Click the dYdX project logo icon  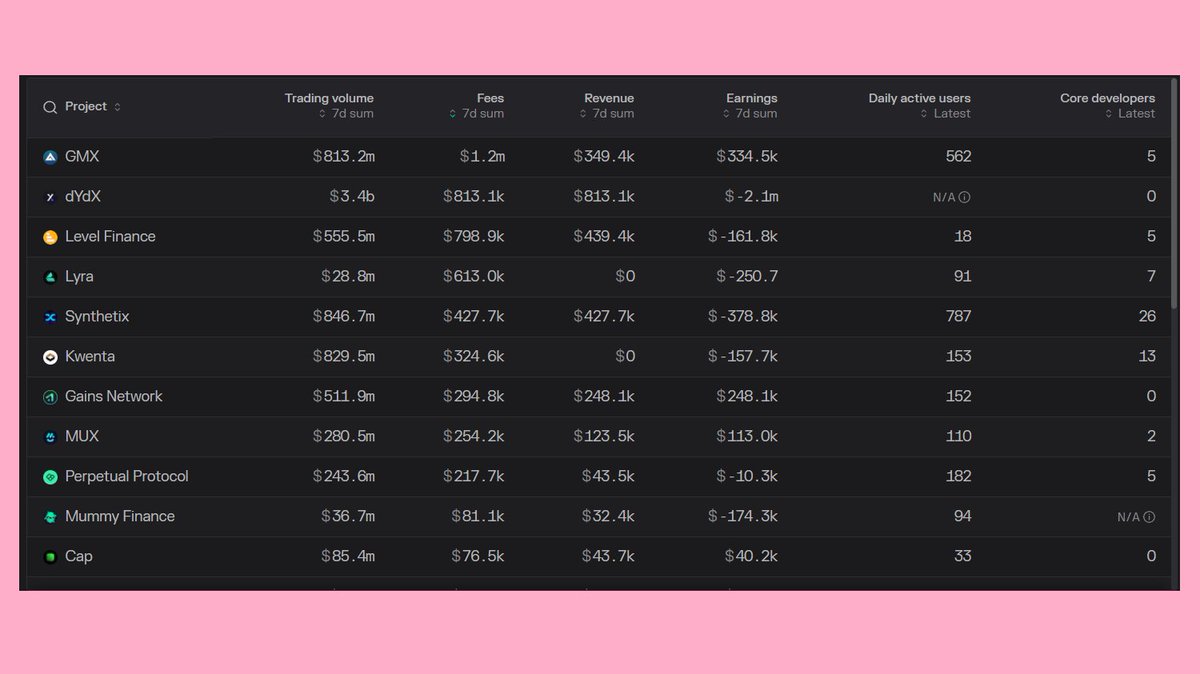[50, 197]
